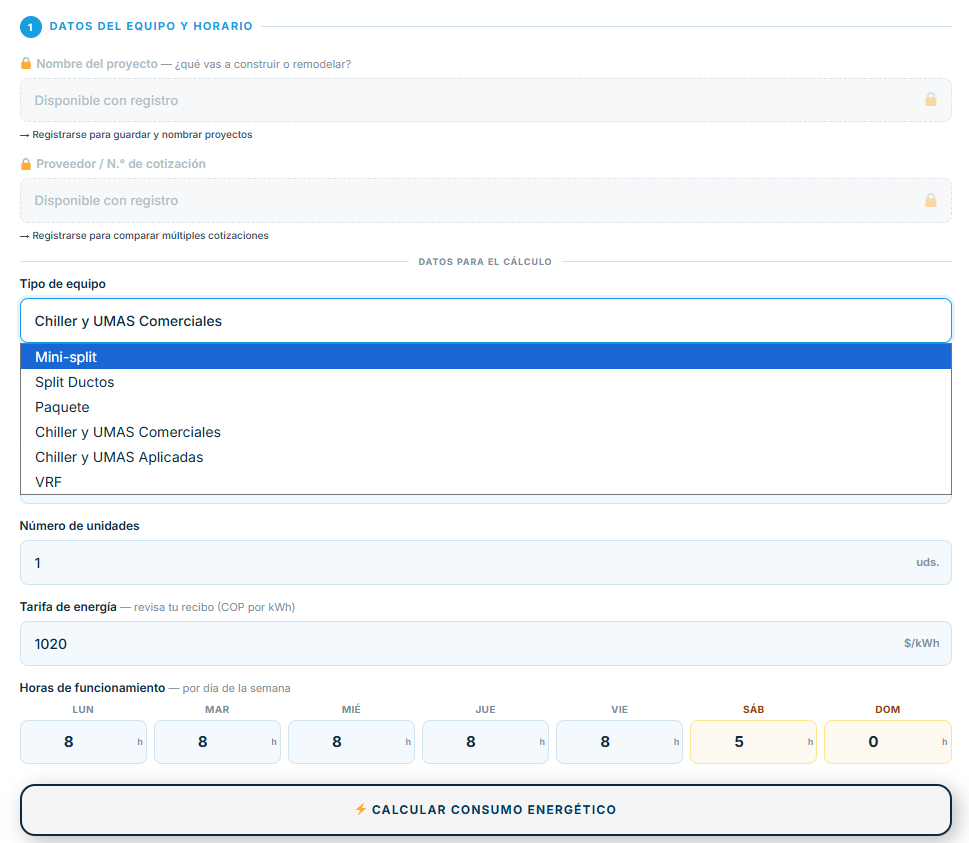
Task: Open the Tipo de equipo dropdown
Action: coord(486,321)
